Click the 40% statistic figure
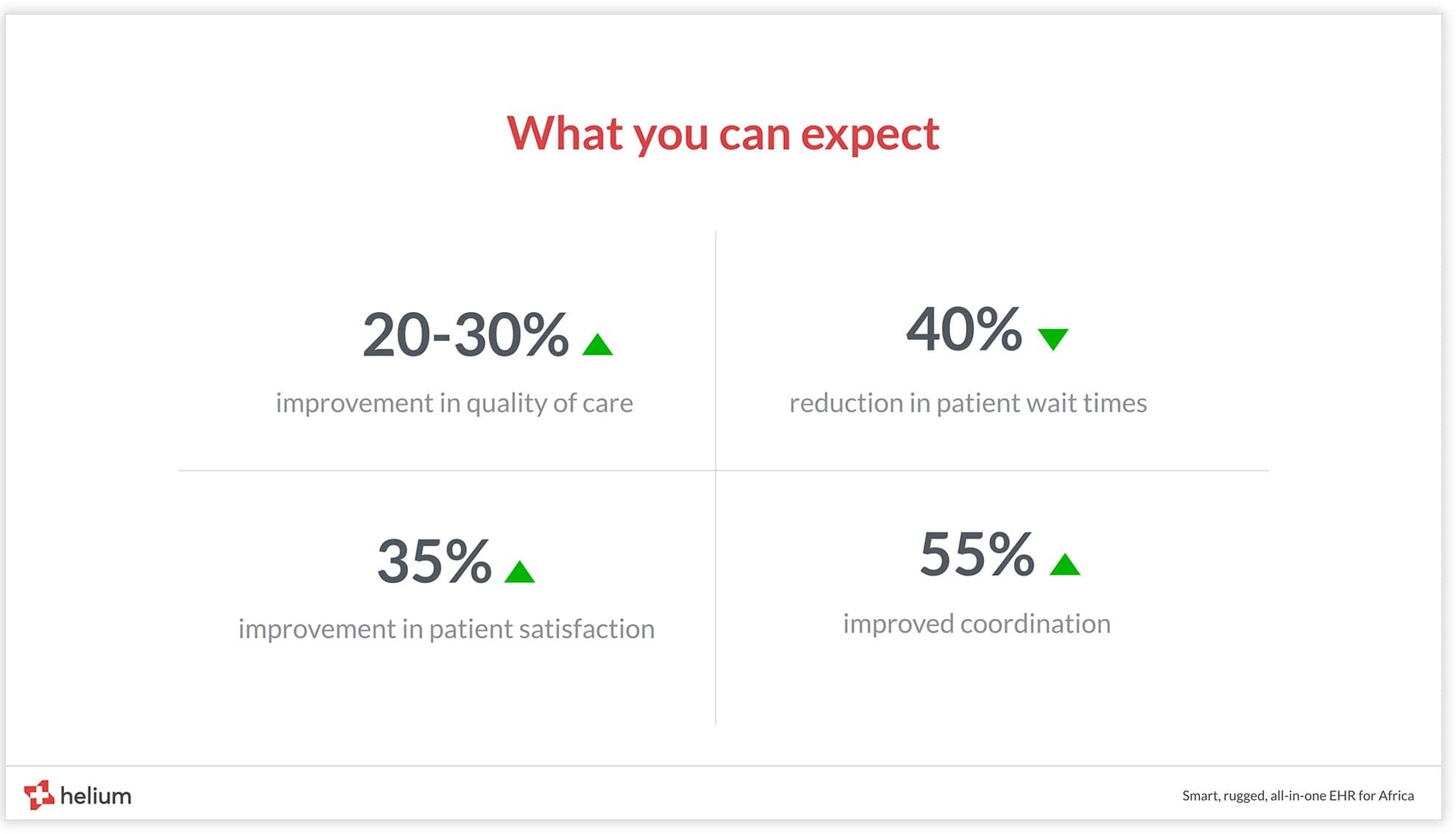Viewport: 1456px width, 834px height. tap(964, 329)
